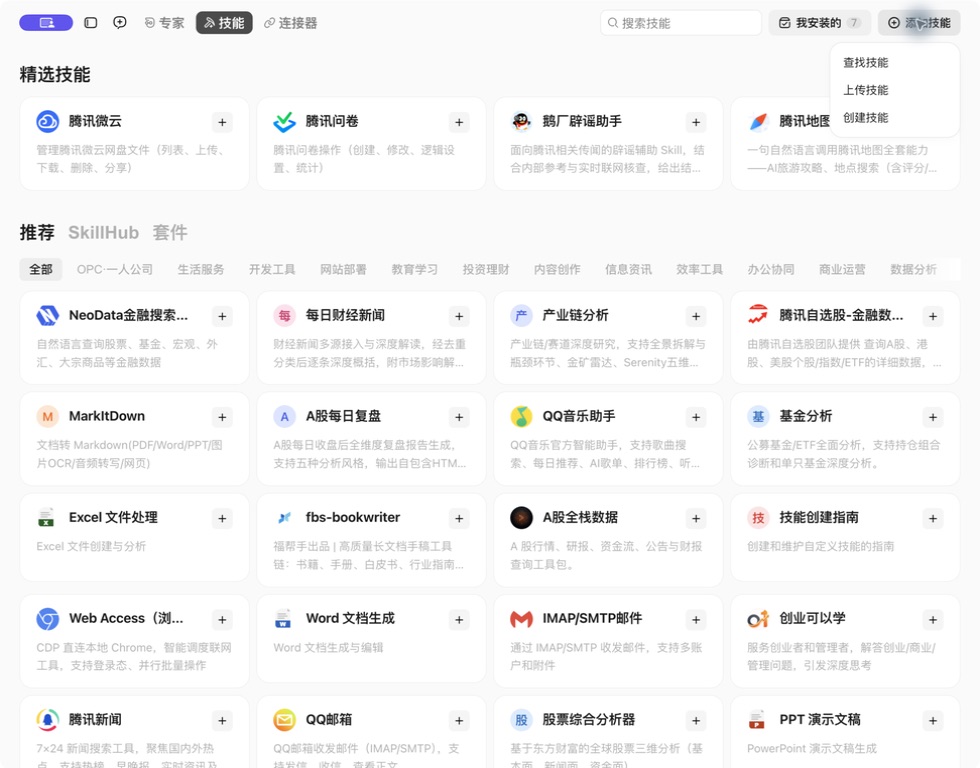Add A股全栈数据 with its plus icon
Screen dimensions: 980x768
696,518
